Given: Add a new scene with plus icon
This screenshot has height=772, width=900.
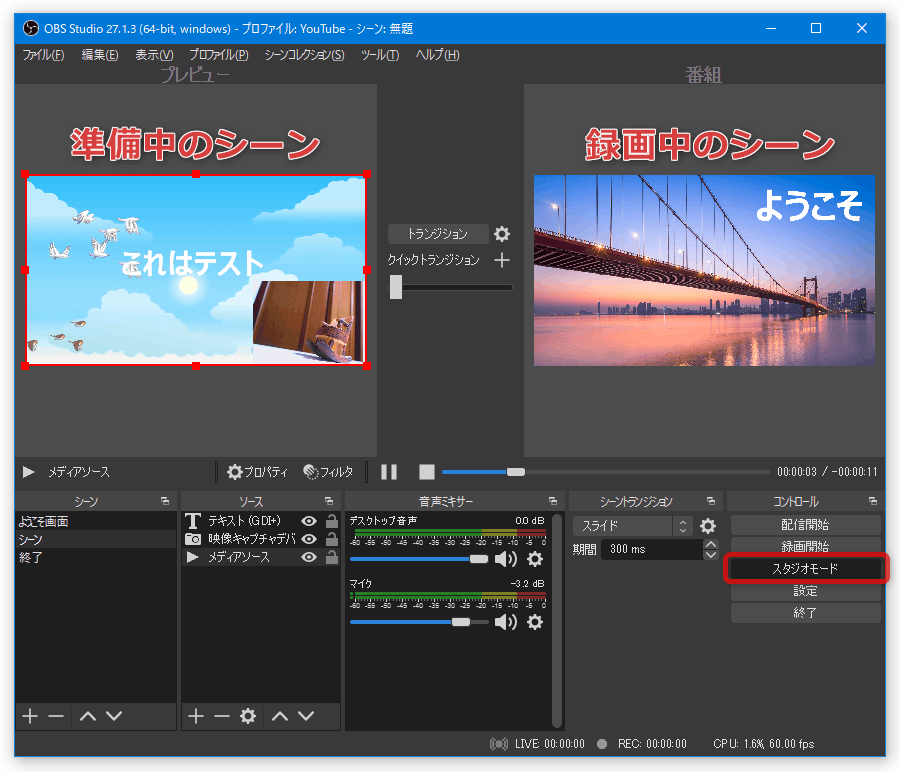Looking at the screenshot, I should click(x=30, y=716).
